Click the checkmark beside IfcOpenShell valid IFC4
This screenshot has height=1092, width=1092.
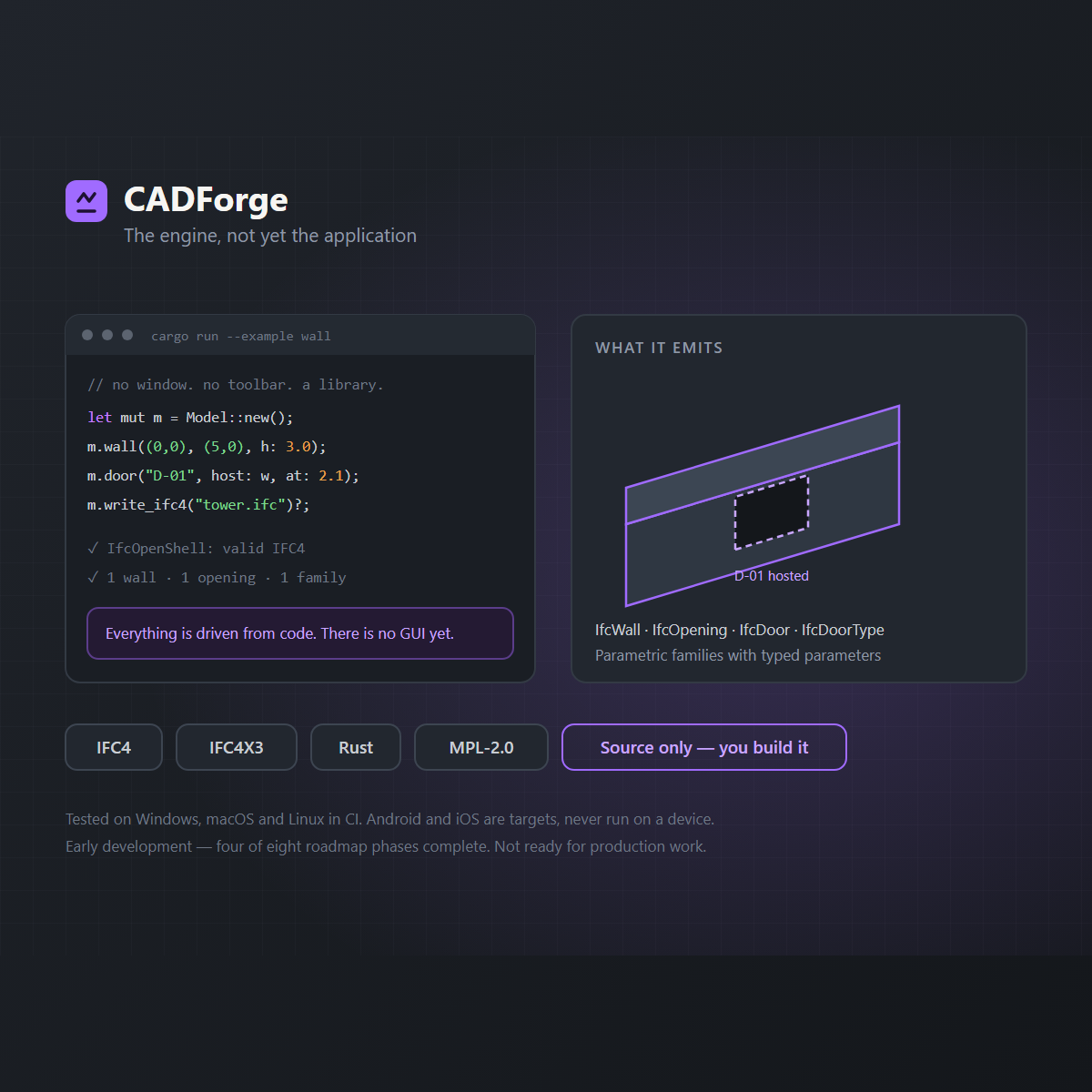(x=93, y=548)
